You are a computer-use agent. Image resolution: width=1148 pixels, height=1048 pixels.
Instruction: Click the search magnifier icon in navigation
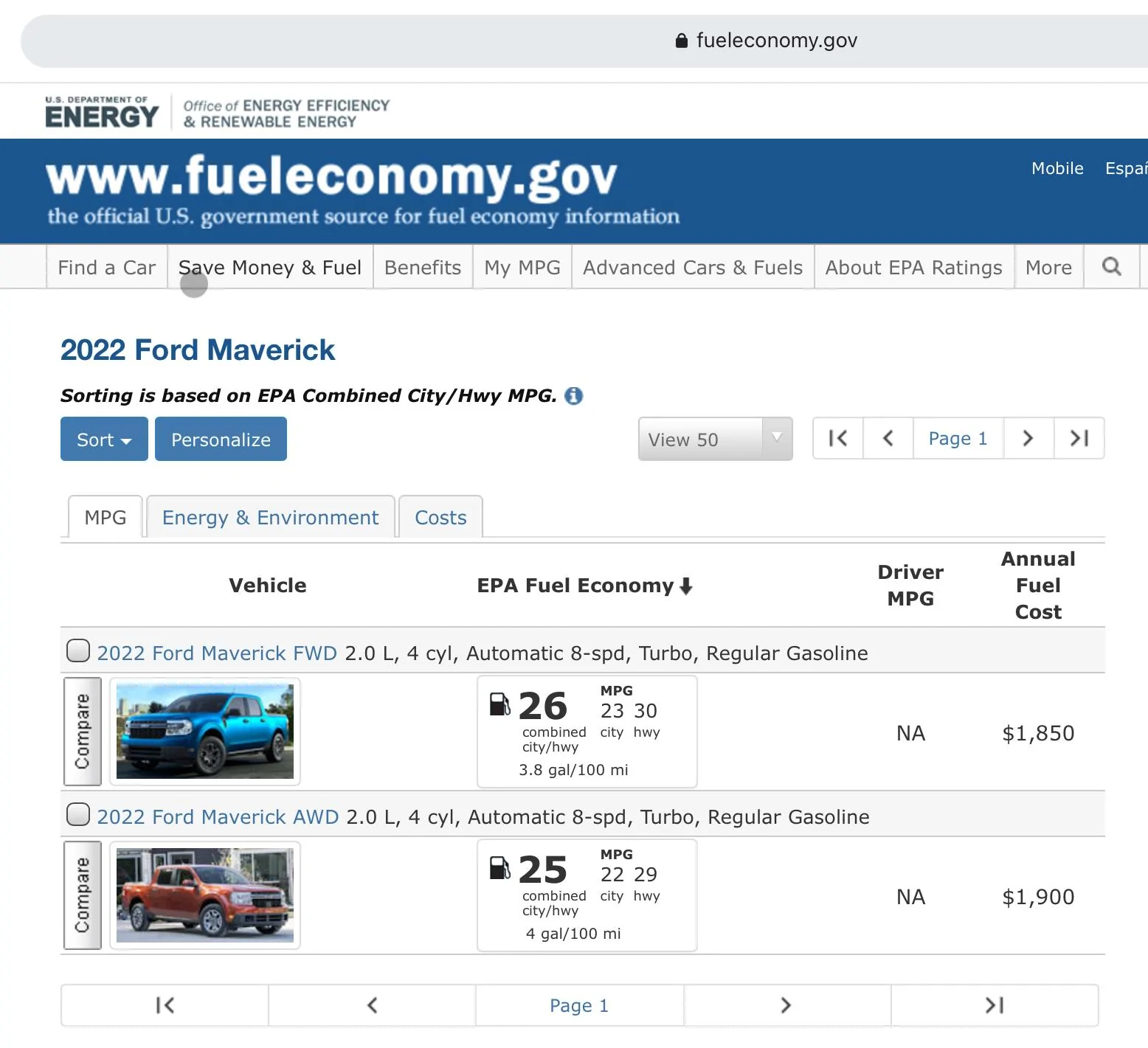[x=1111, y=266]
